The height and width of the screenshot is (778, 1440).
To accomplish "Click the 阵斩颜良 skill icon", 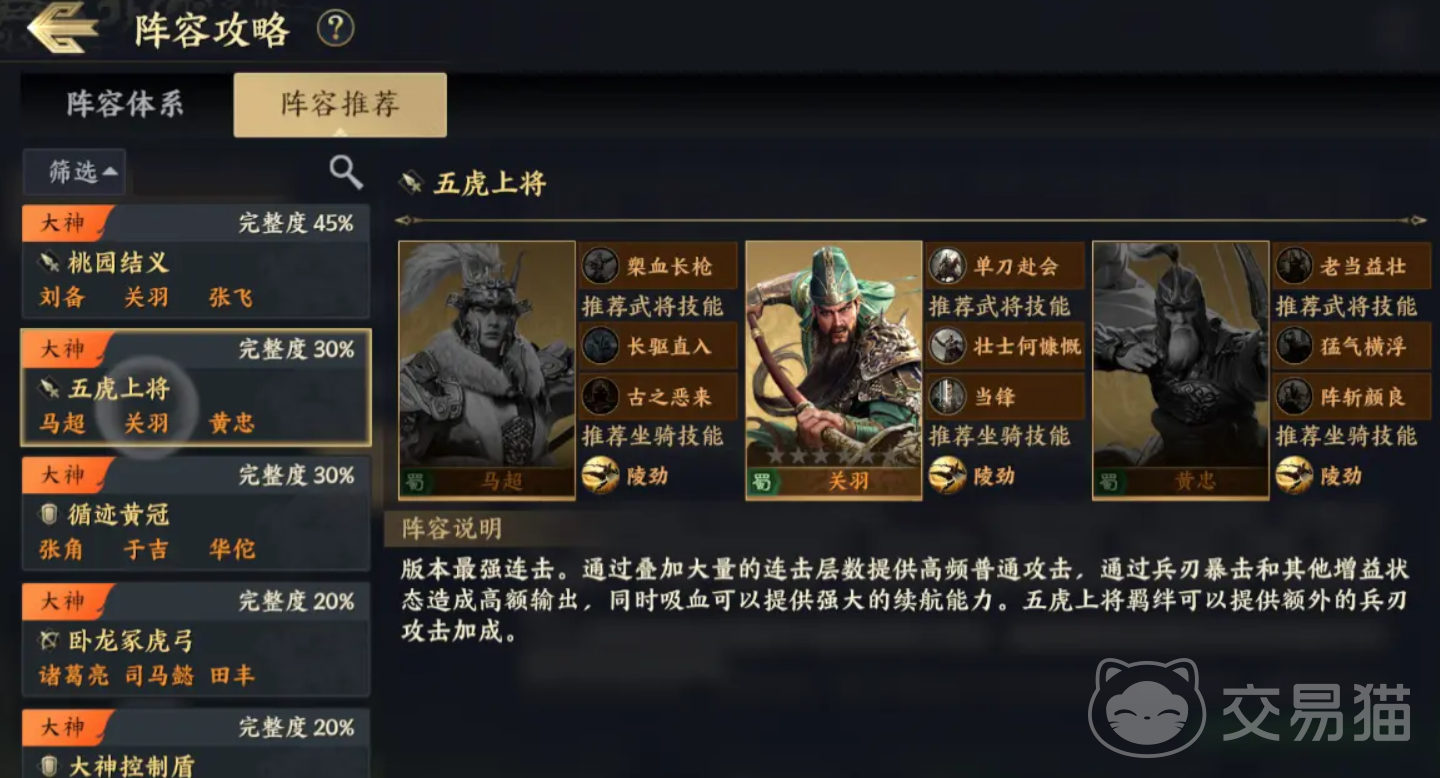I will [1293, 396].
